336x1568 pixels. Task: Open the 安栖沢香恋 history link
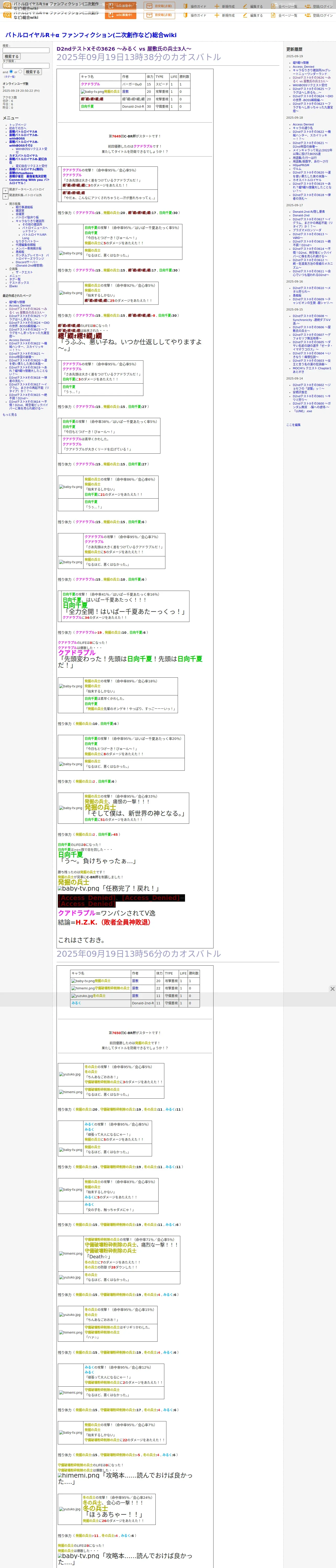300,393
